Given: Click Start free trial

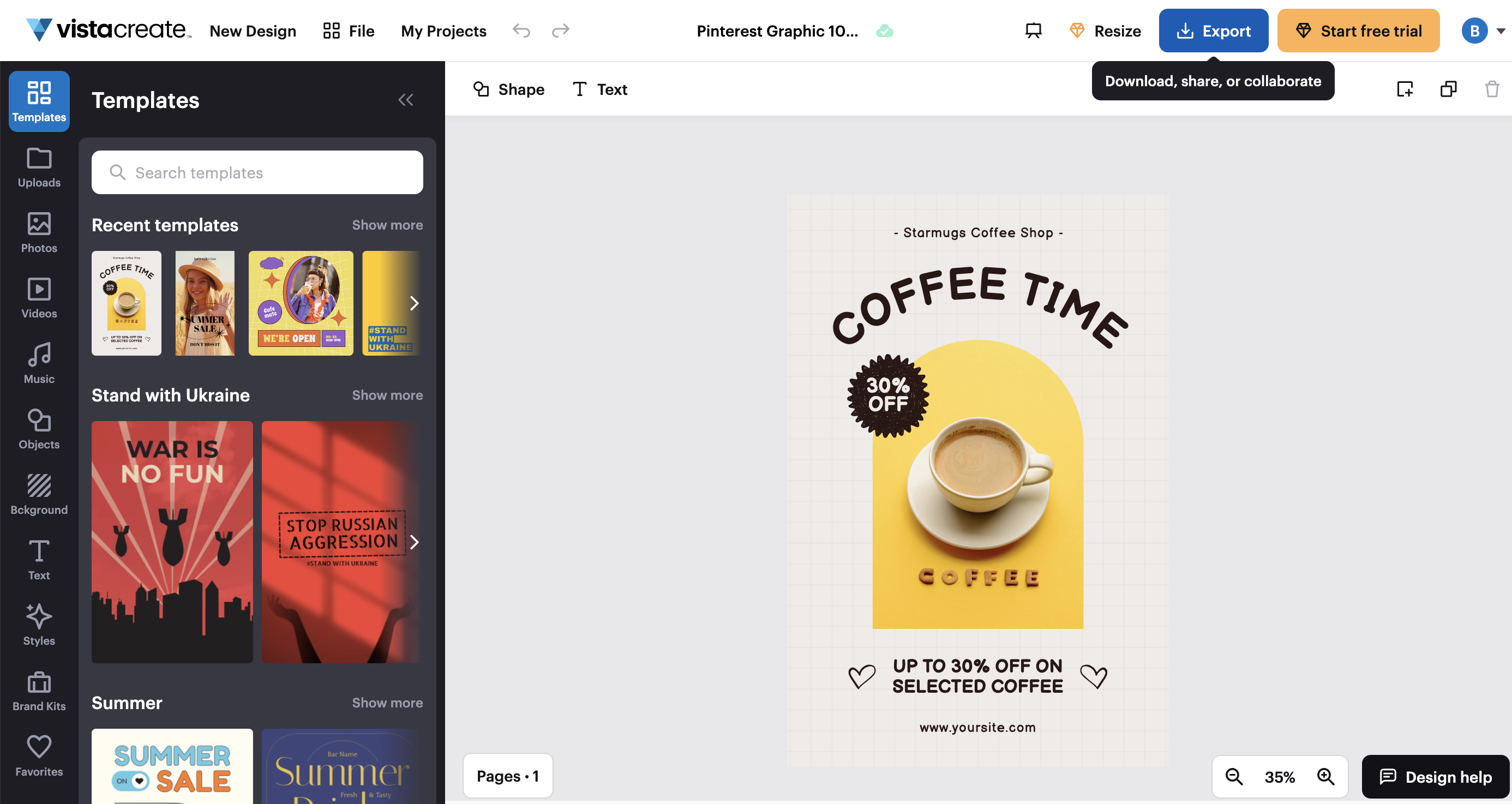Looking at the screenshot, I should click(1358, 31).
